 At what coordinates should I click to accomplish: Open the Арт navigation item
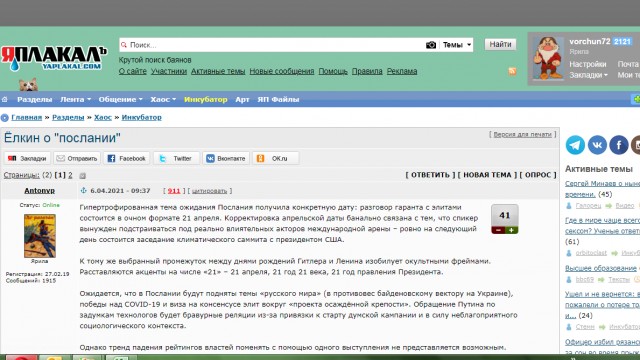(x=242, y=99)
